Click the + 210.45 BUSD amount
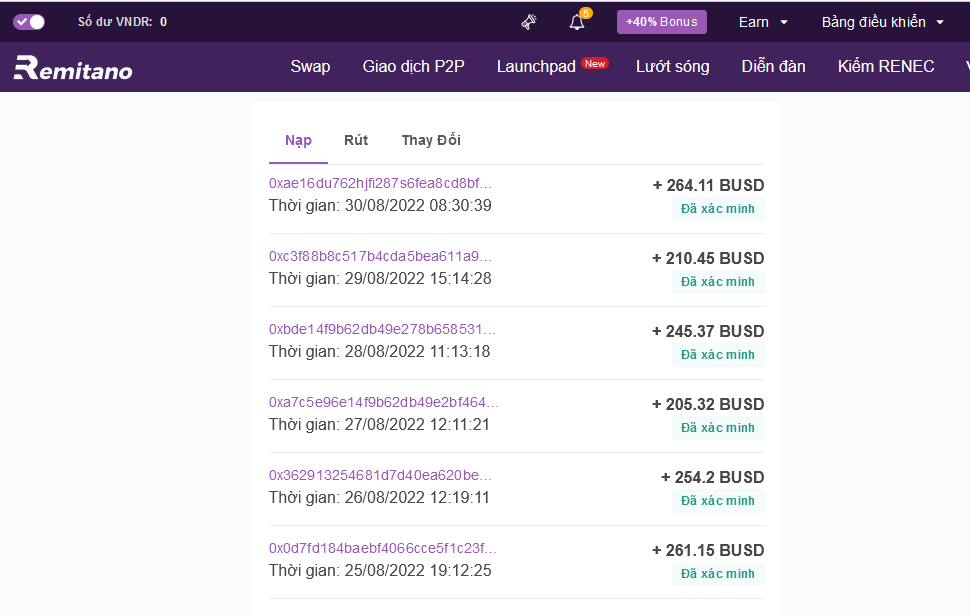The height and width of the screenshot is (615, 970). pyautogui.click(x=708, y=258)
